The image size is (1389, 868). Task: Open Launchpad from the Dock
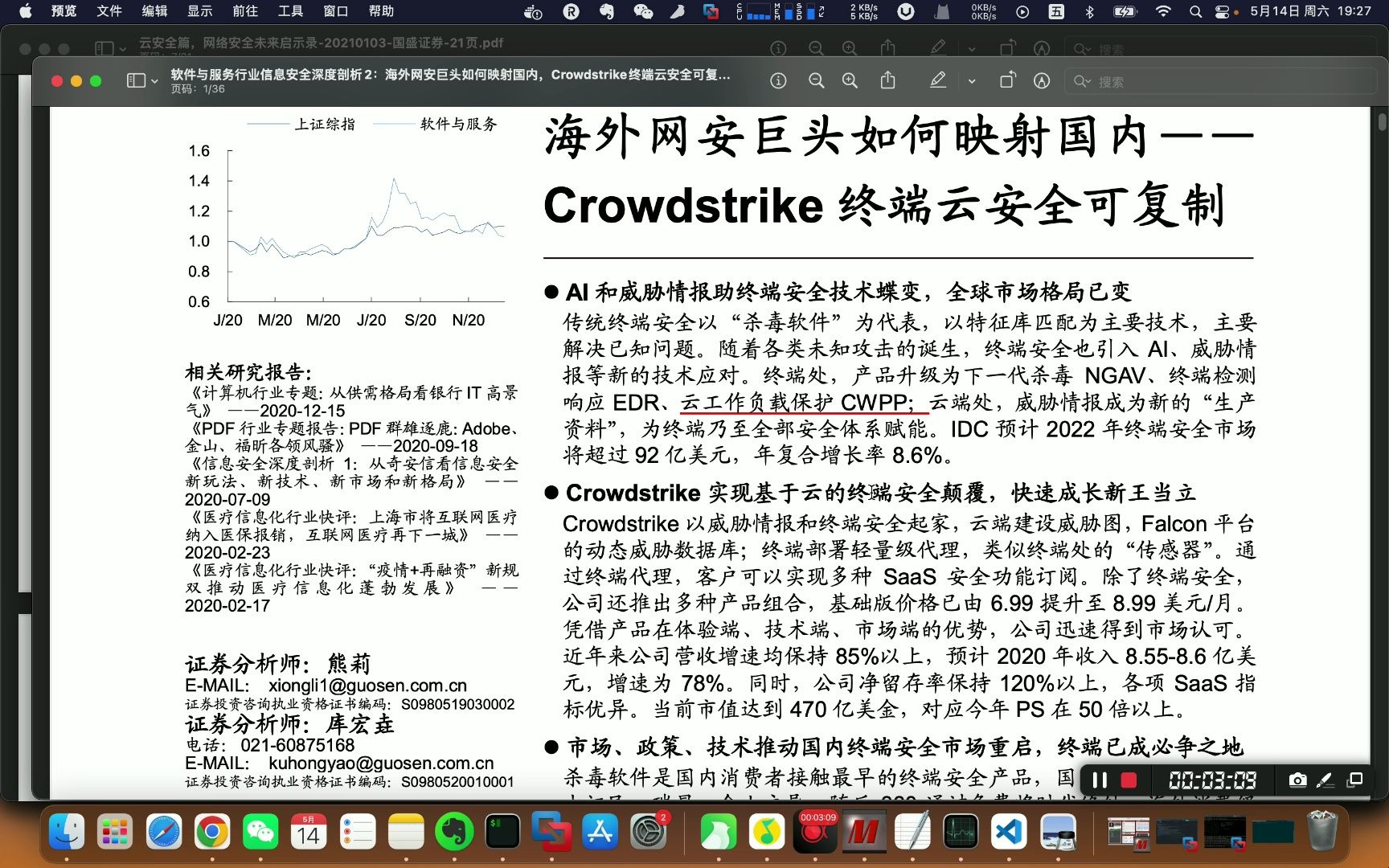(115, 832)
